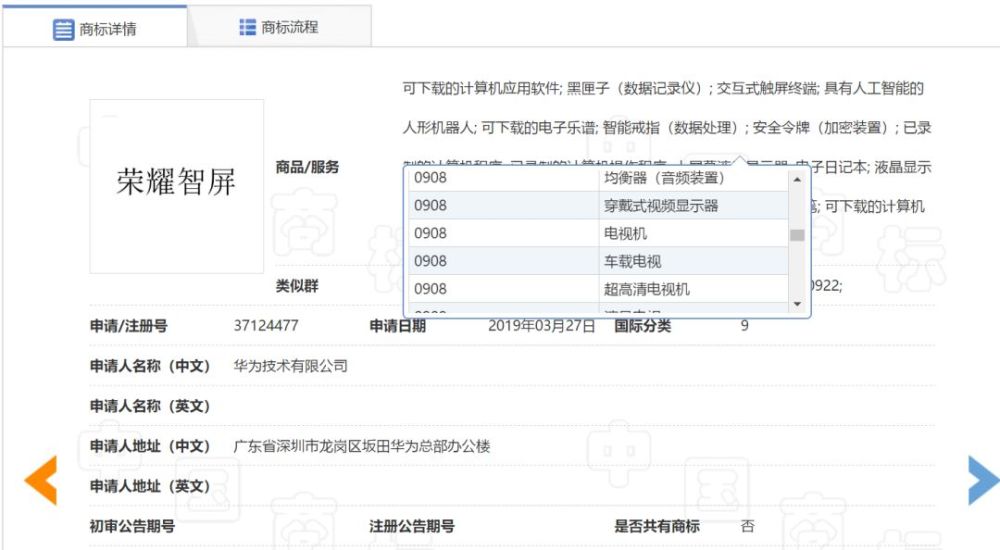Image resolution: width=1000 pixels, height=550 pixels.
Task: Select the 电视机 row
Action: pyautogui.click(x=598, y=234)
